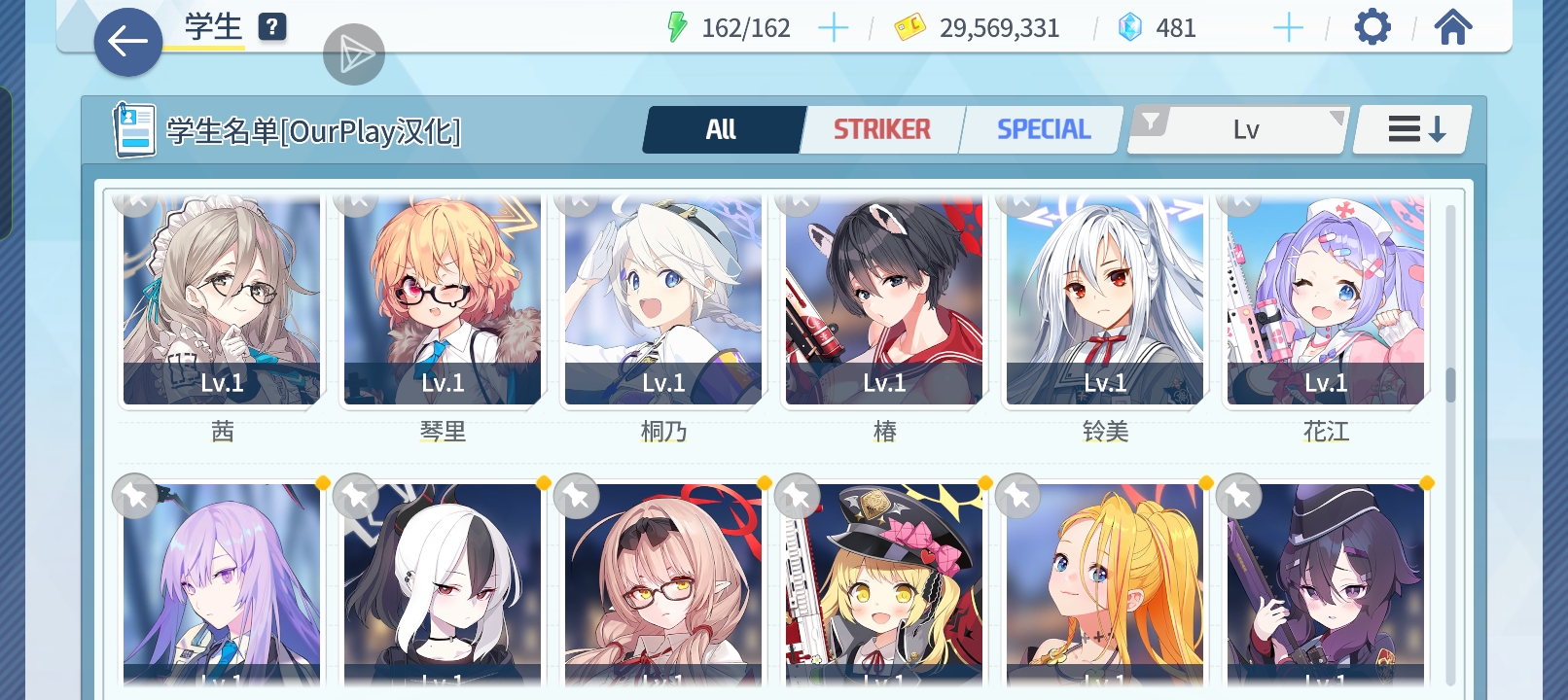Screen dimensions: 1568x700
Task: Select the SPECIAL tab
Action: pyautogui.click(x=1043, y=129)
